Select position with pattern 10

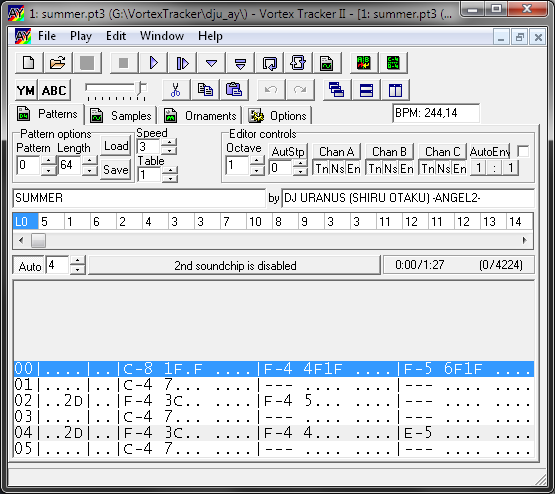(x=259, y=222)
